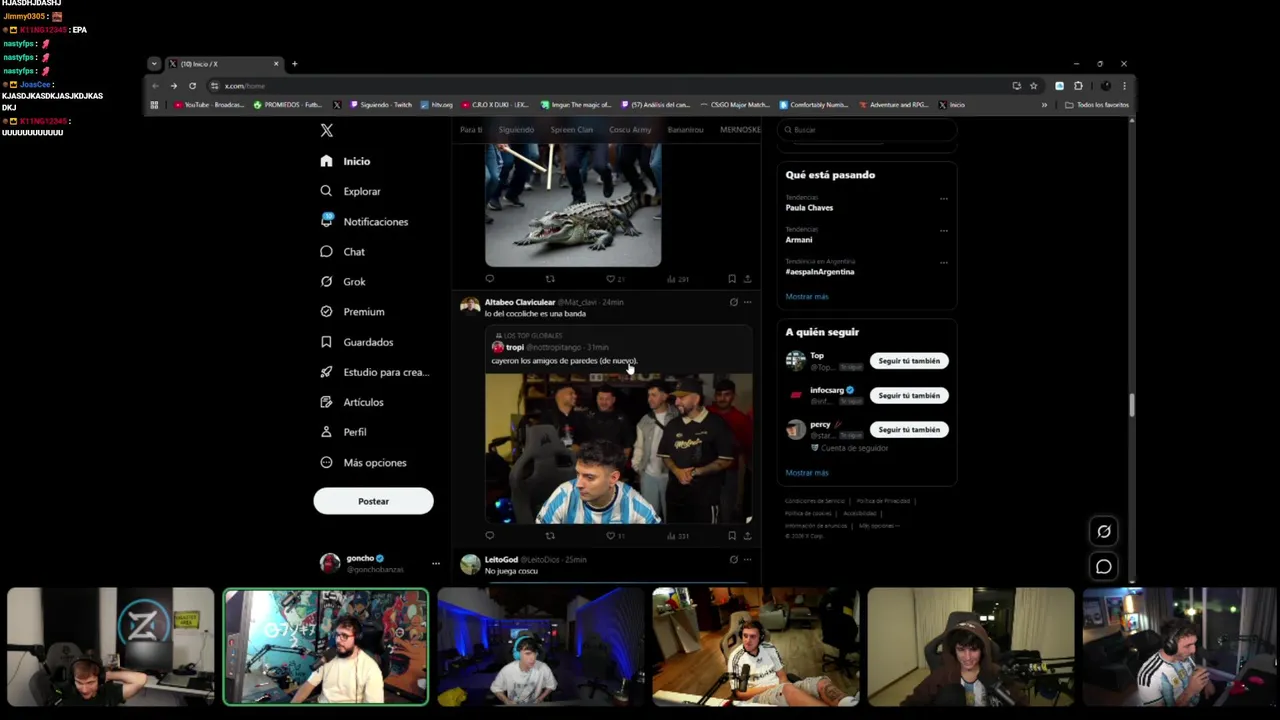Switch to the Spreen Clan tab
The height and width of the screenshot is (720, 1280).
[571, 130]
